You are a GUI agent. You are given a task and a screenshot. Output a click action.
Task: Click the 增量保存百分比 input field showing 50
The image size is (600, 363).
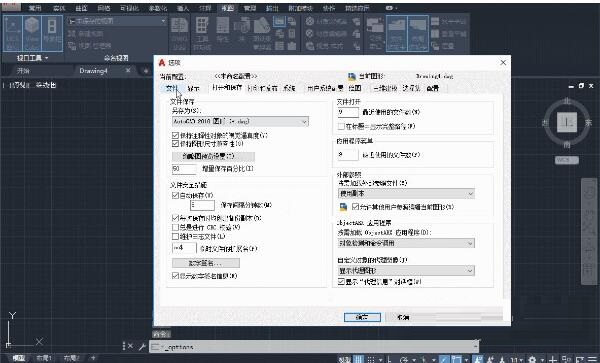click(184, 169)
